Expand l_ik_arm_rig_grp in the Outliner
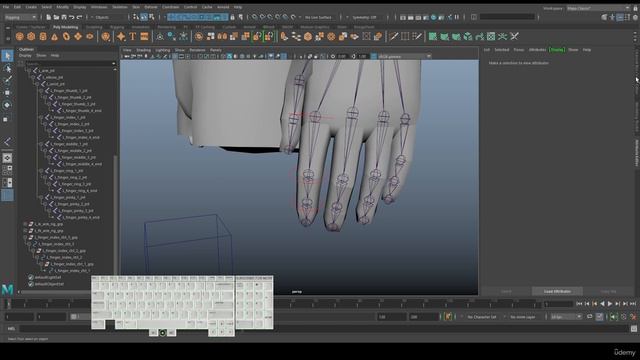 click(x=25, y=224)
